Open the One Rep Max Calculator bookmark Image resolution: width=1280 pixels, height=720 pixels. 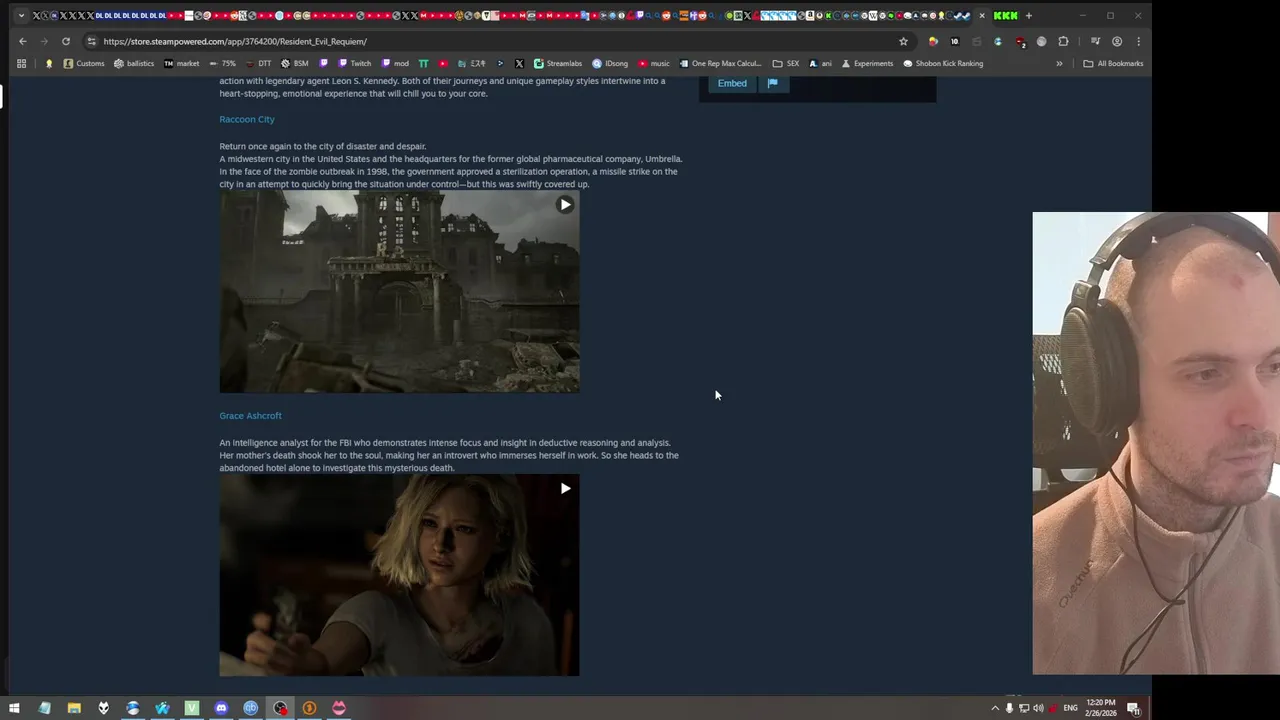(x=720, y=63)
